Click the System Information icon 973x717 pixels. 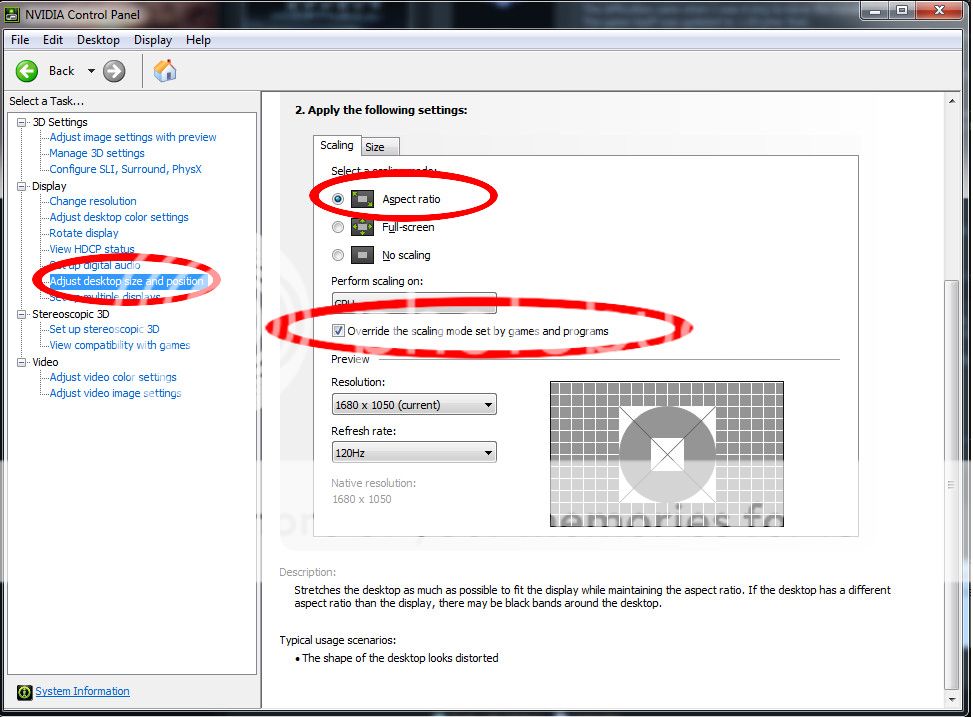(x=24, y=692)
